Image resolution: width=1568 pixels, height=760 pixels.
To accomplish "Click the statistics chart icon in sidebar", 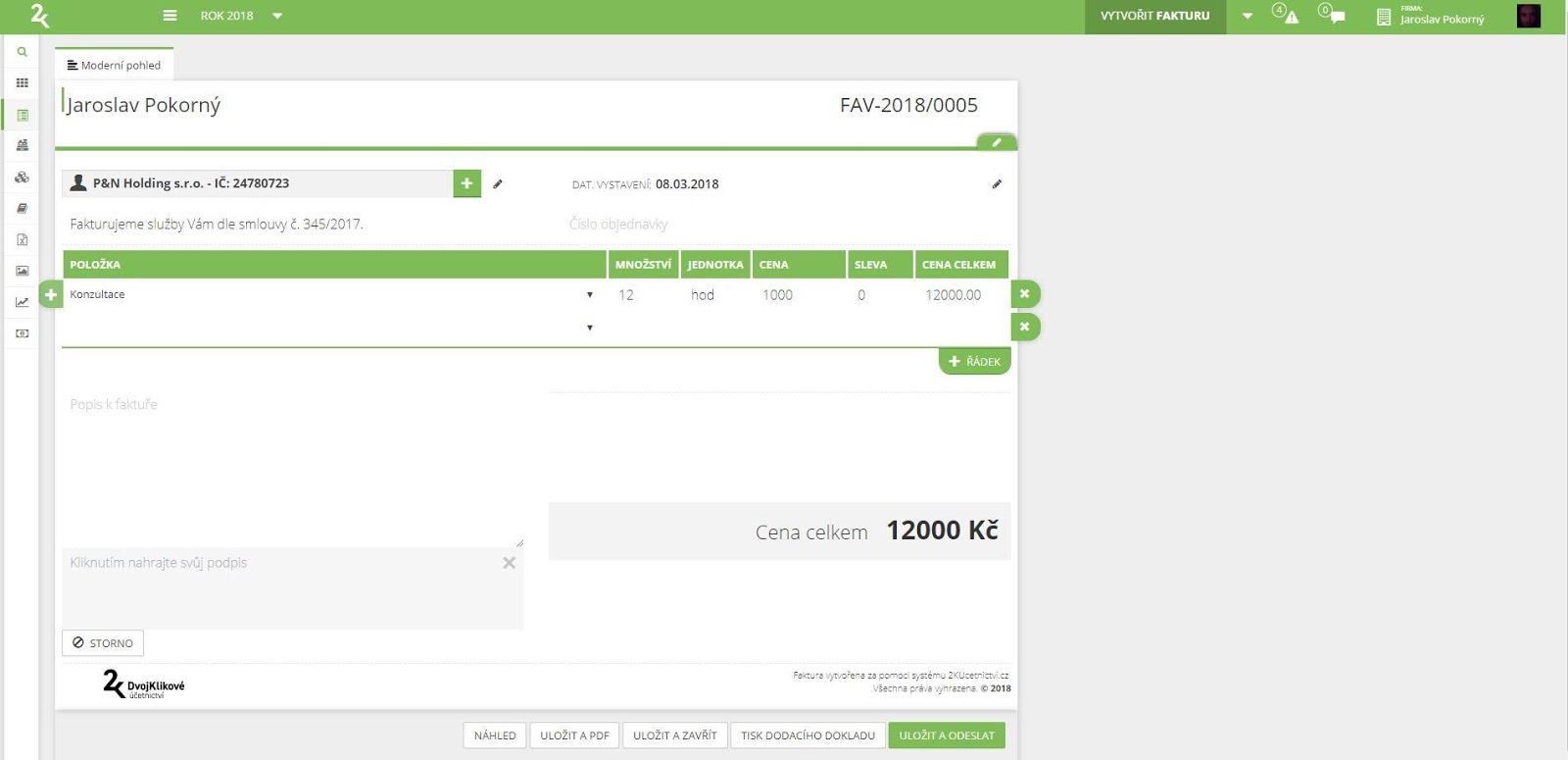I will [x=22, y=302].
